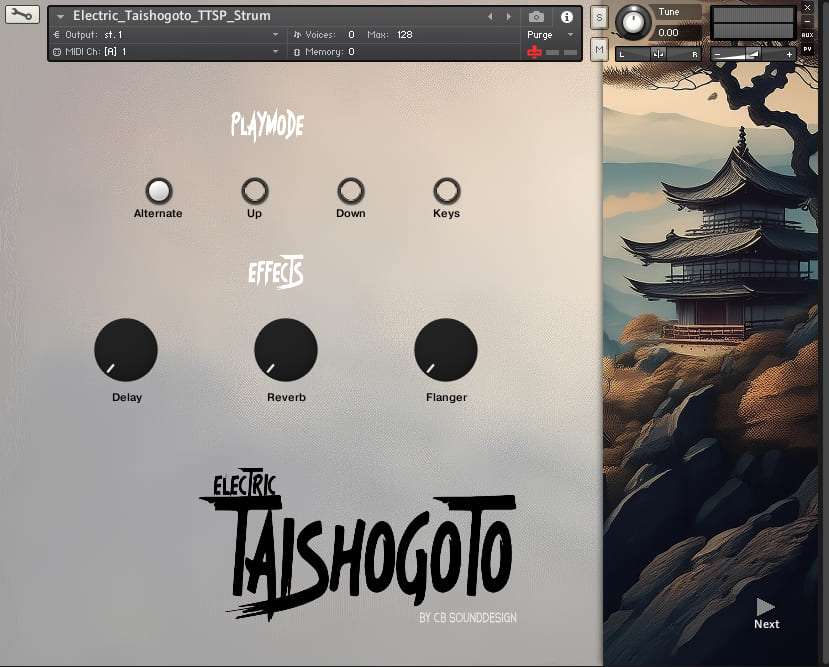Viewport: 829px width, 667px height.
Task: Remove the instrument with X button
Action: click(807, 8)
